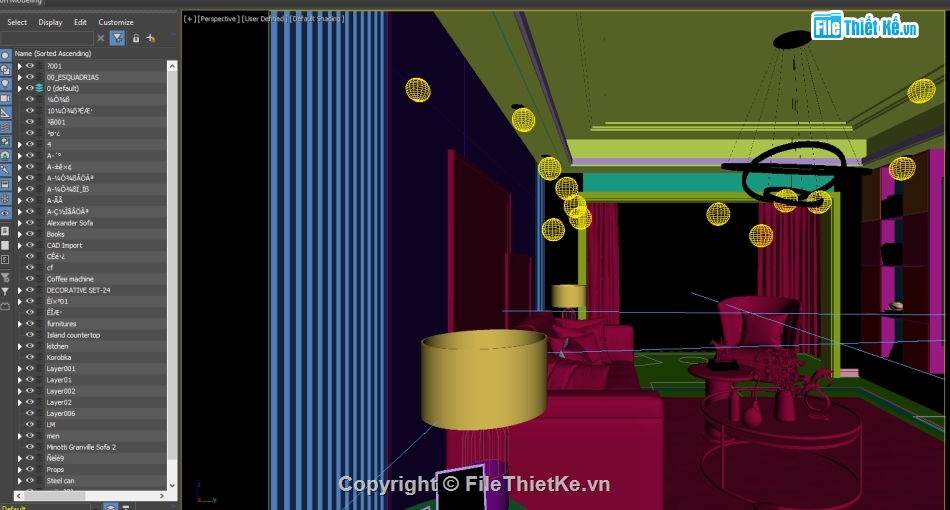Expand the DECORATIVE SET-24 layer
This screenshot has height=510, width=950.
coord(19,290)
